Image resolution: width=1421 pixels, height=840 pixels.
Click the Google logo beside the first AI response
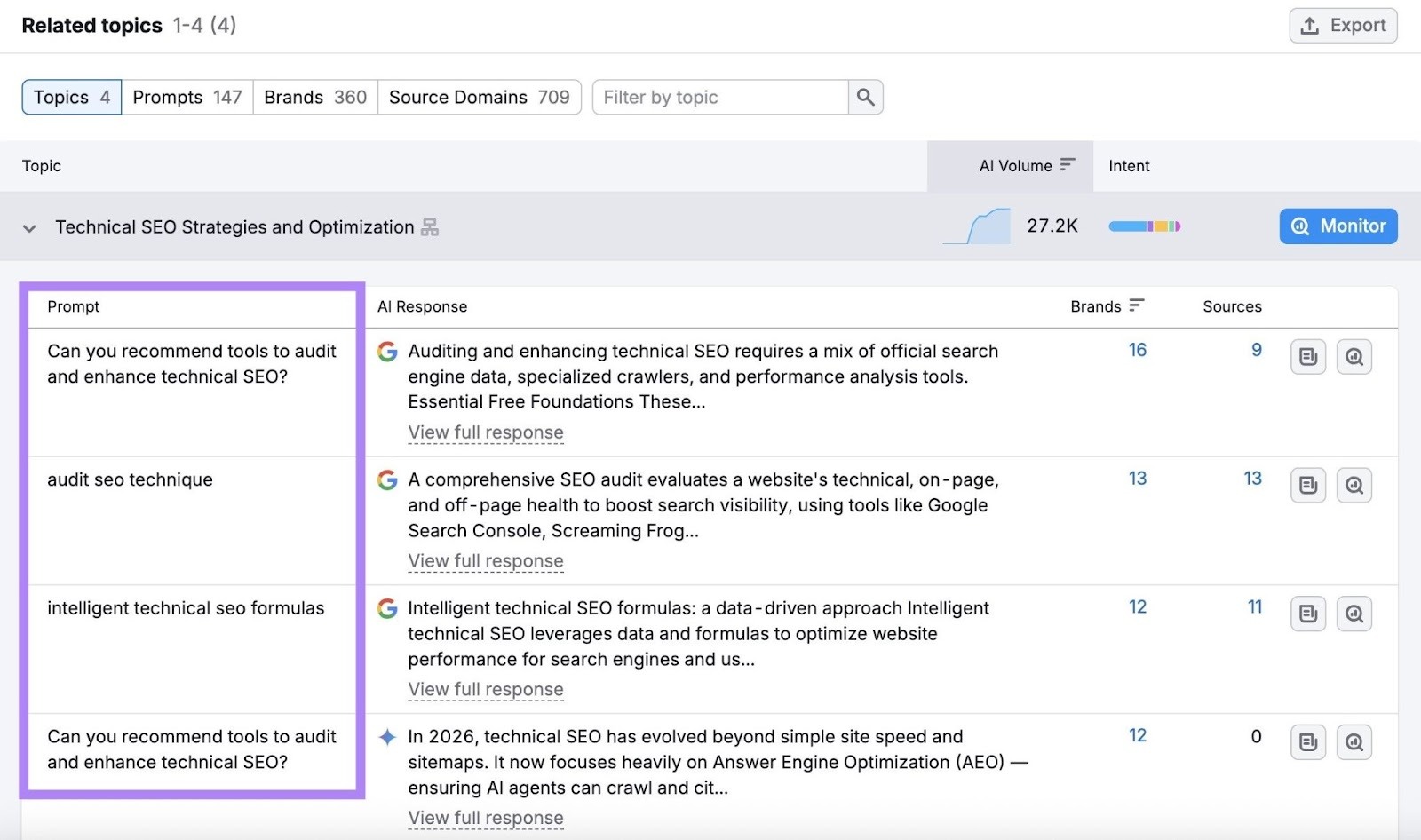(386, 352)
